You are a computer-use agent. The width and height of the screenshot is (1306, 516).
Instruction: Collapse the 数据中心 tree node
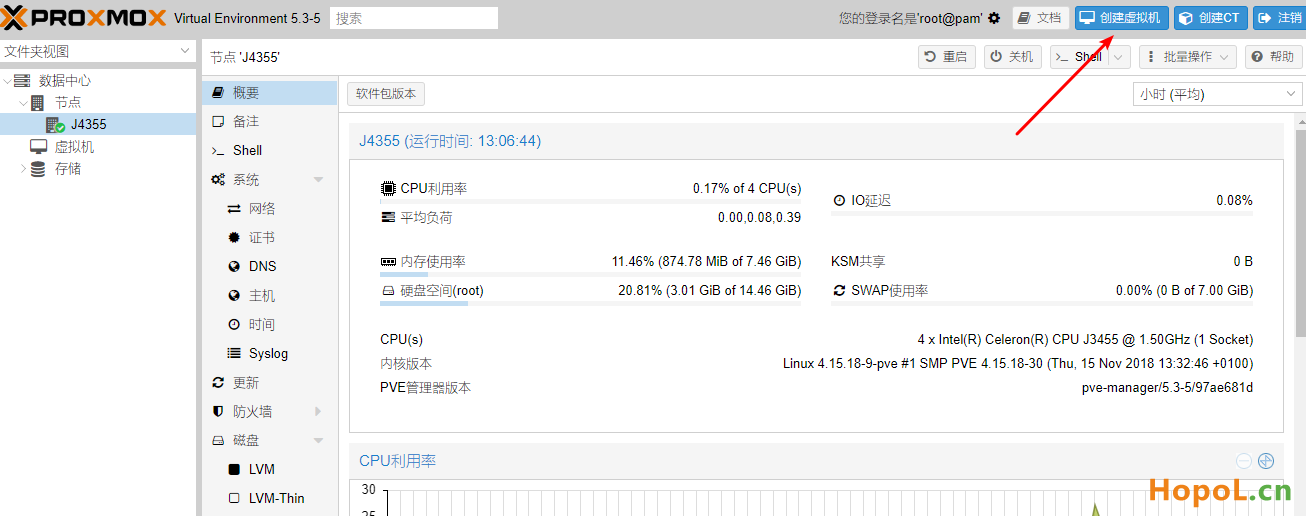(x=8, y=81)
